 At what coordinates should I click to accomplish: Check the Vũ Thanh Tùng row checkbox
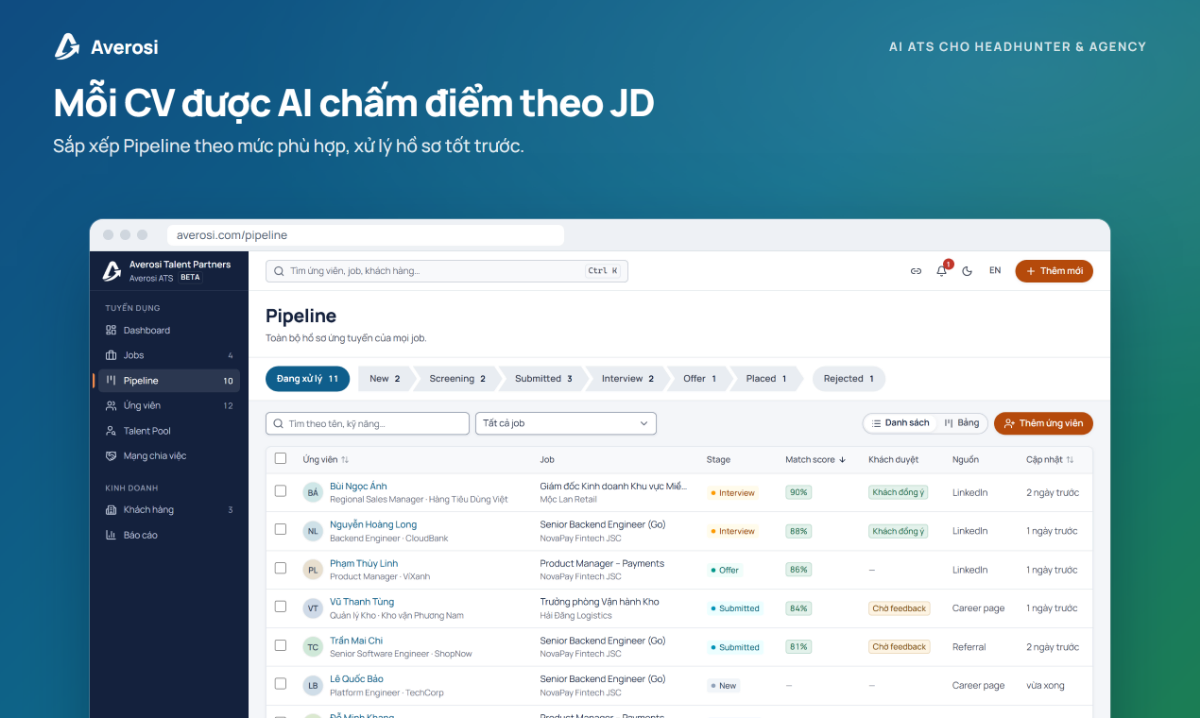[281, 607]
